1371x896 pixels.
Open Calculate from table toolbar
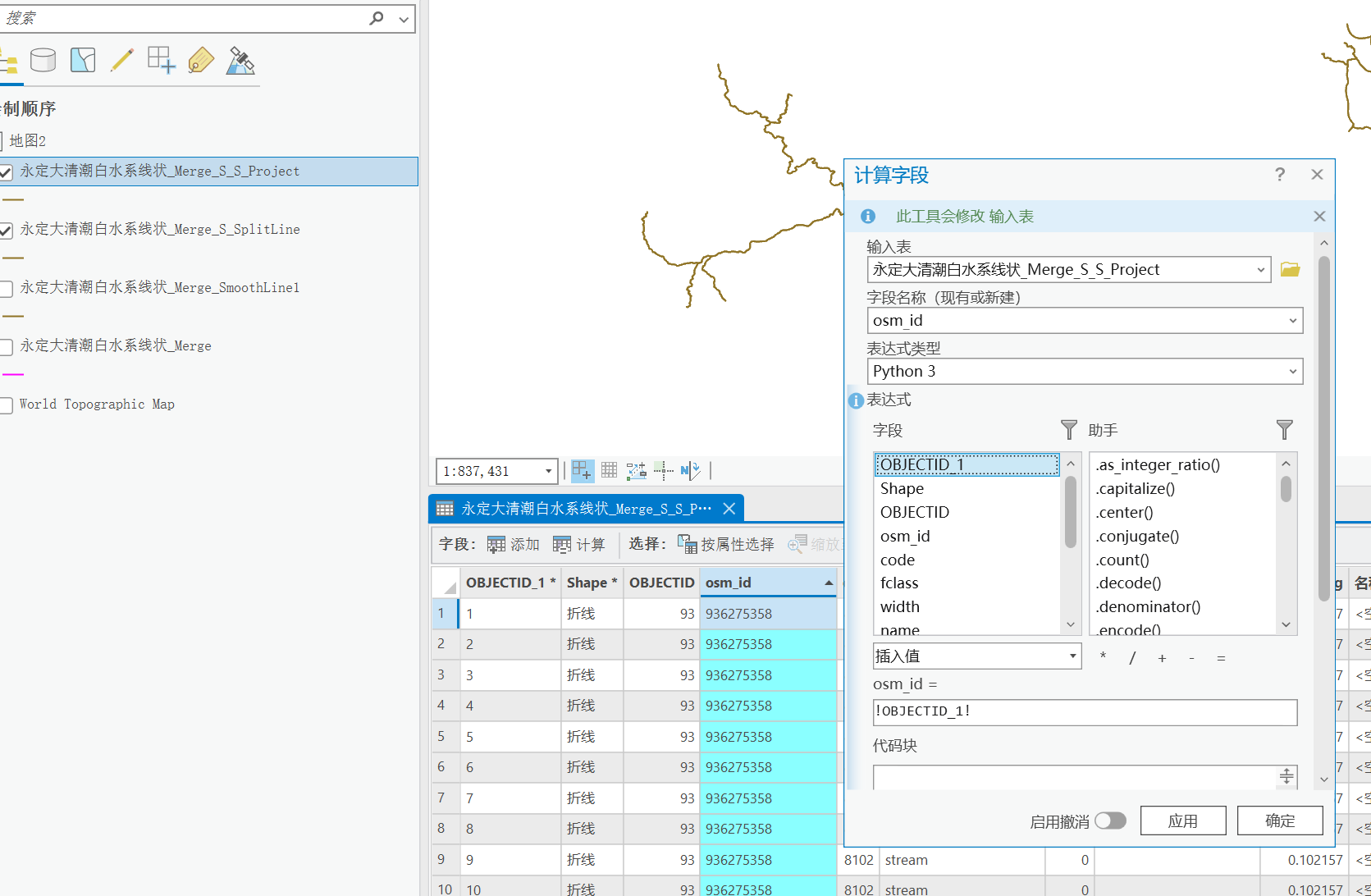click(x=579, y=544)
